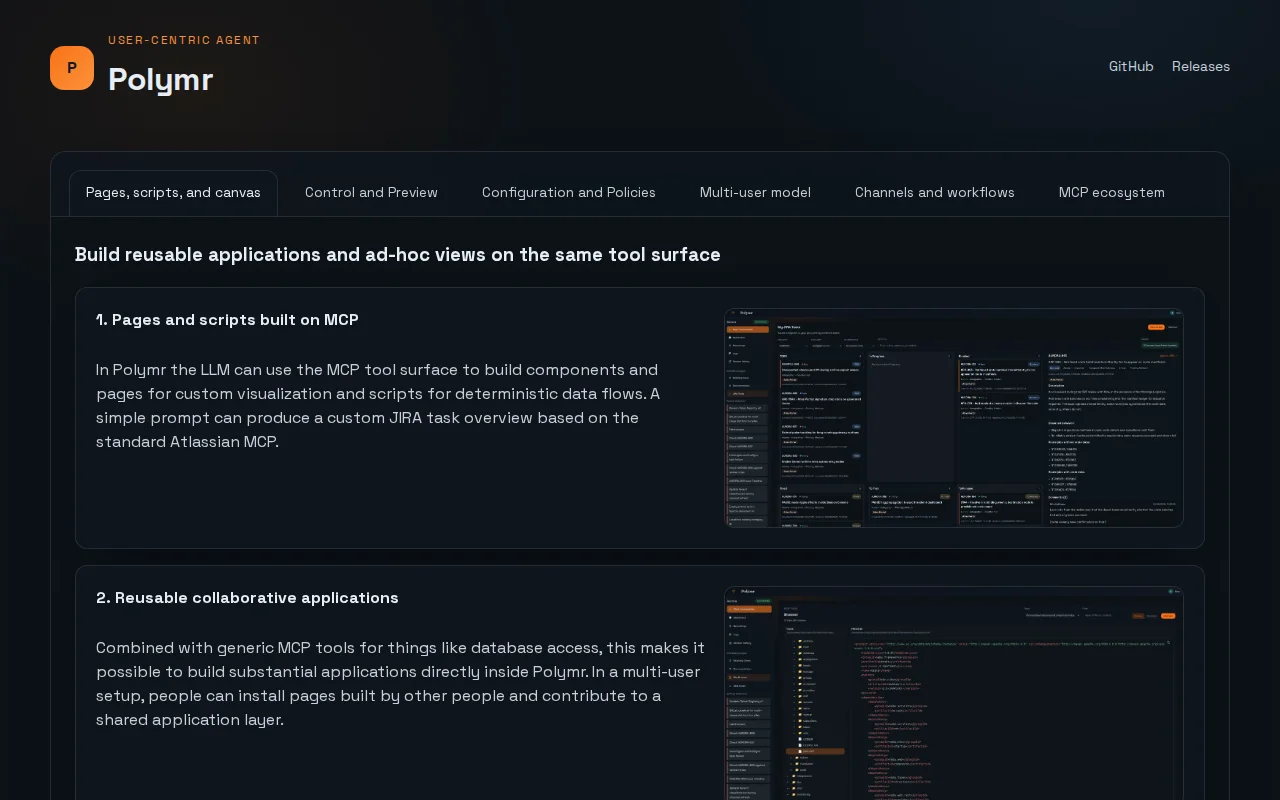
Task: Open the JIRA task overview screenshot thumbnail
Action: (954, 418)
